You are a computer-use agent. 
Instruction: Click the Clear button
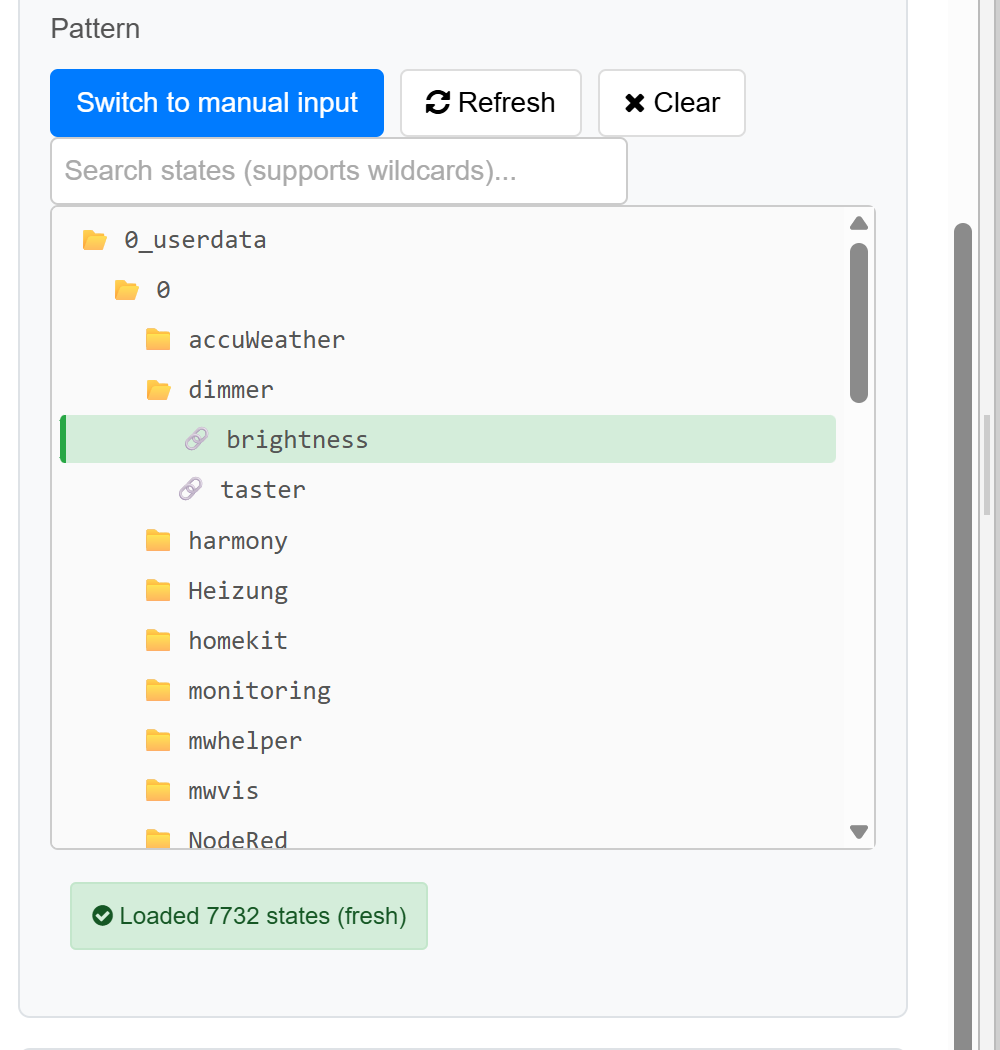point(671,103)
